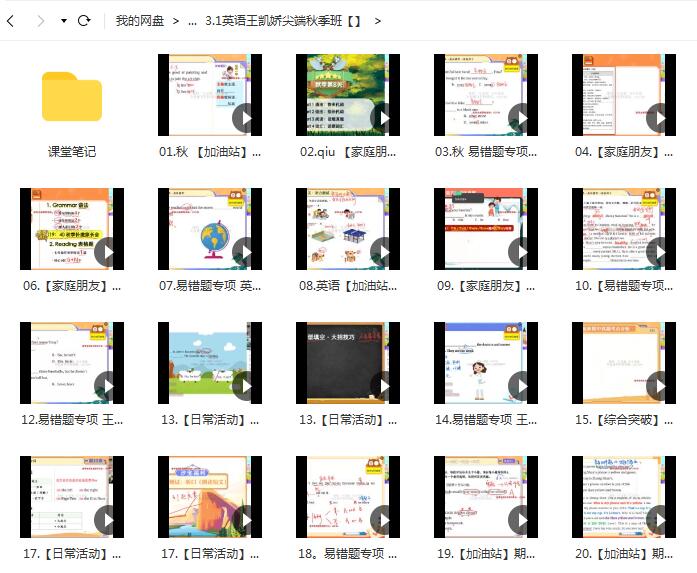Open the 课堂笔记 folder icon
Image resolution: width=697 pixels, height=573 pixels.
point(72,96)
